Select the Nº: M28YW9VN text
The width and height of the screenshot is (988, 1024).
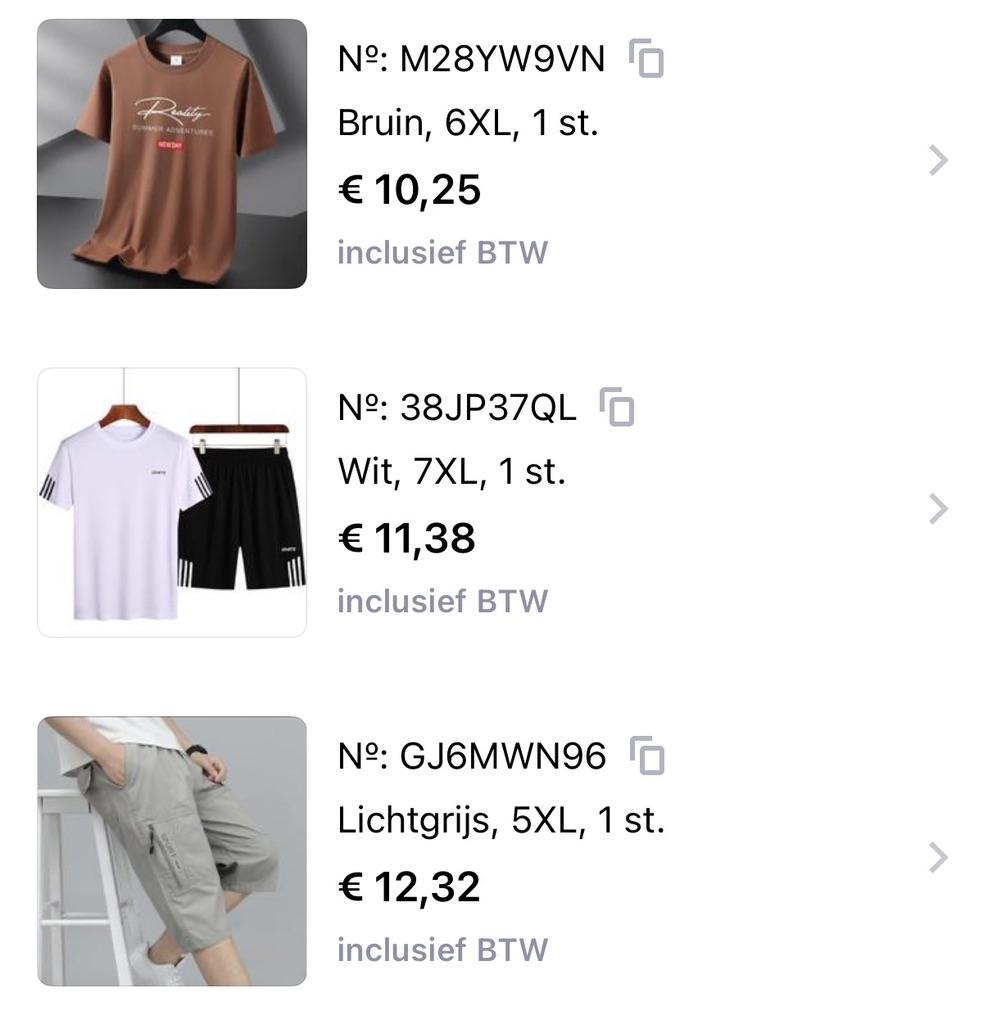point(471,59)
